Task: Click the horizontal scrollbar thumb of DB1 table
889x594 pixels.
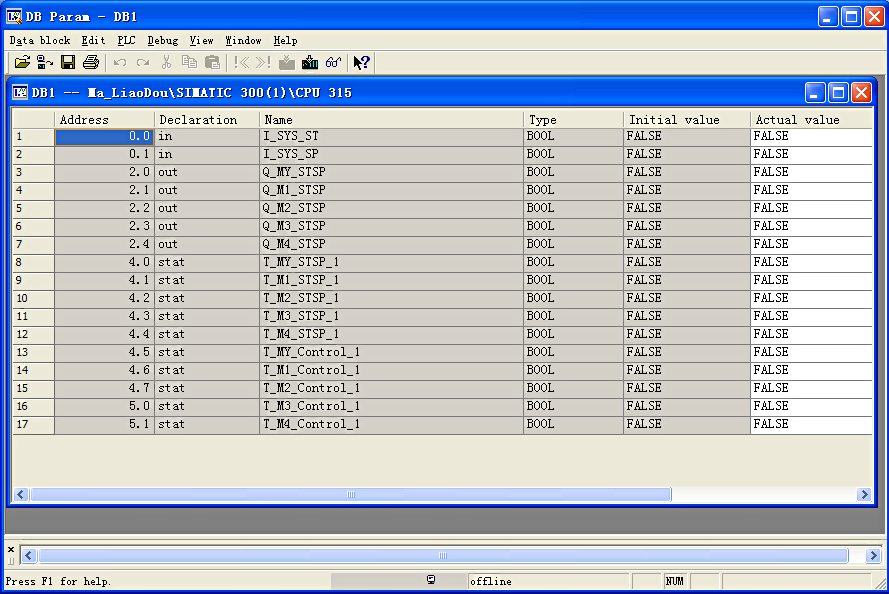Action: (351, 494)
